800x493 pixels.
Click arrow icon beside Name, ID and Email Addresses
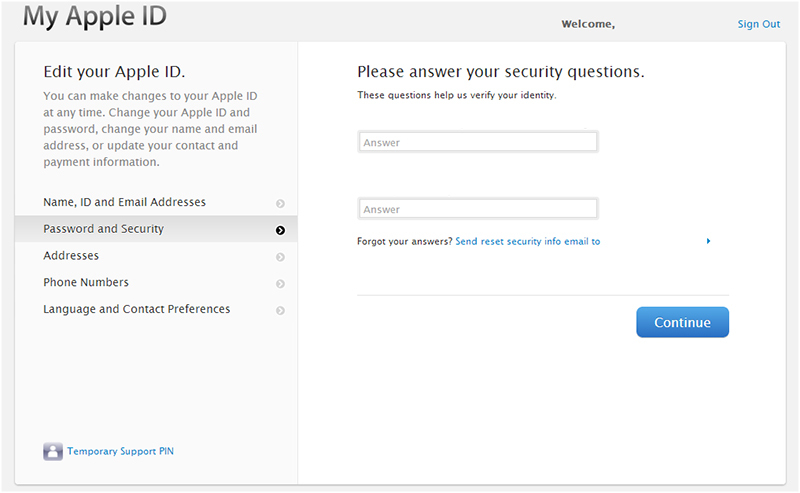point(280,204)
